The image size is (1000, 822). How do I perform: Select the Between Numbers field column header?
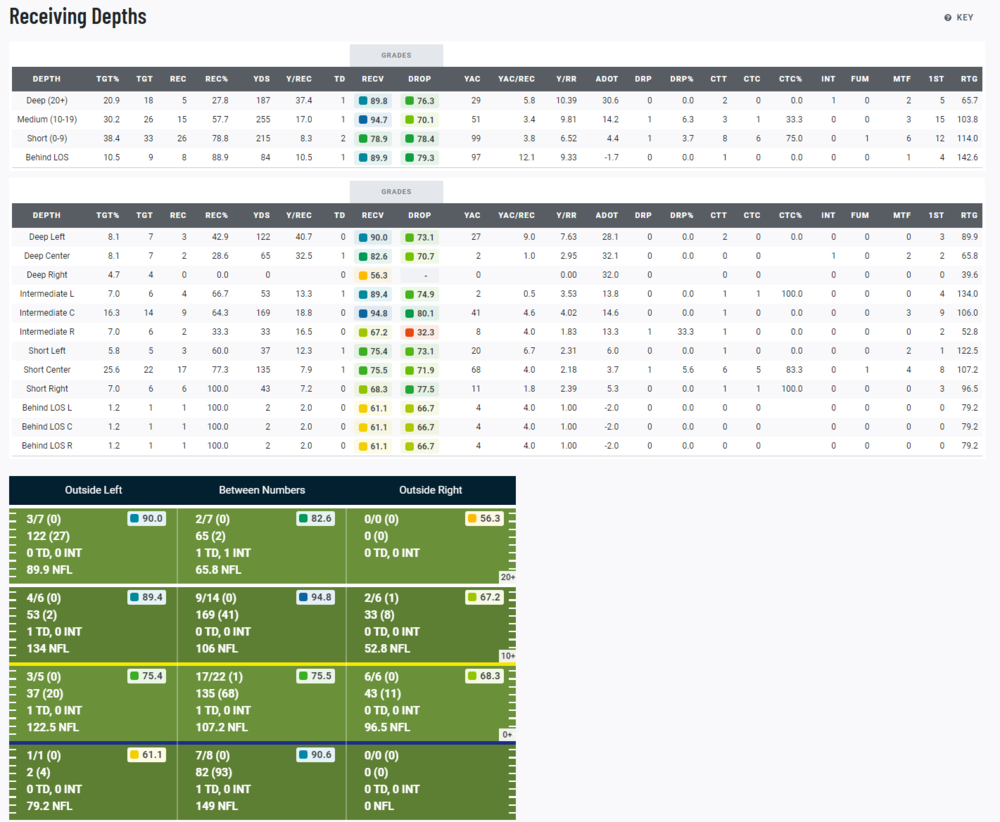pos(262,490)
